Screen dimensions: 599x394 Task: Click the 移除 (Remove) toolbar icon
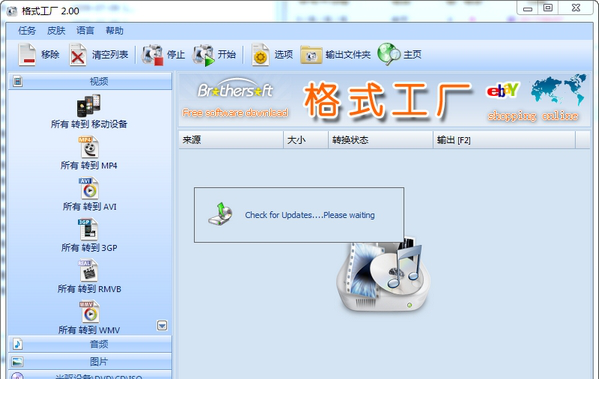pyautogui.click(x=27, y=55)
